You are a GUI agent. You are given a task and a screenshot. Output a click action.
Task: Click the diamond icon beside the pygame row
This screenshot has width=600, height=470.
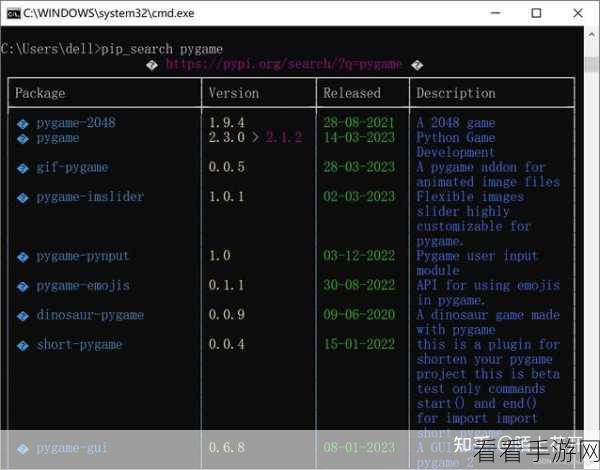pyautogui.click(x=23, y=139)
